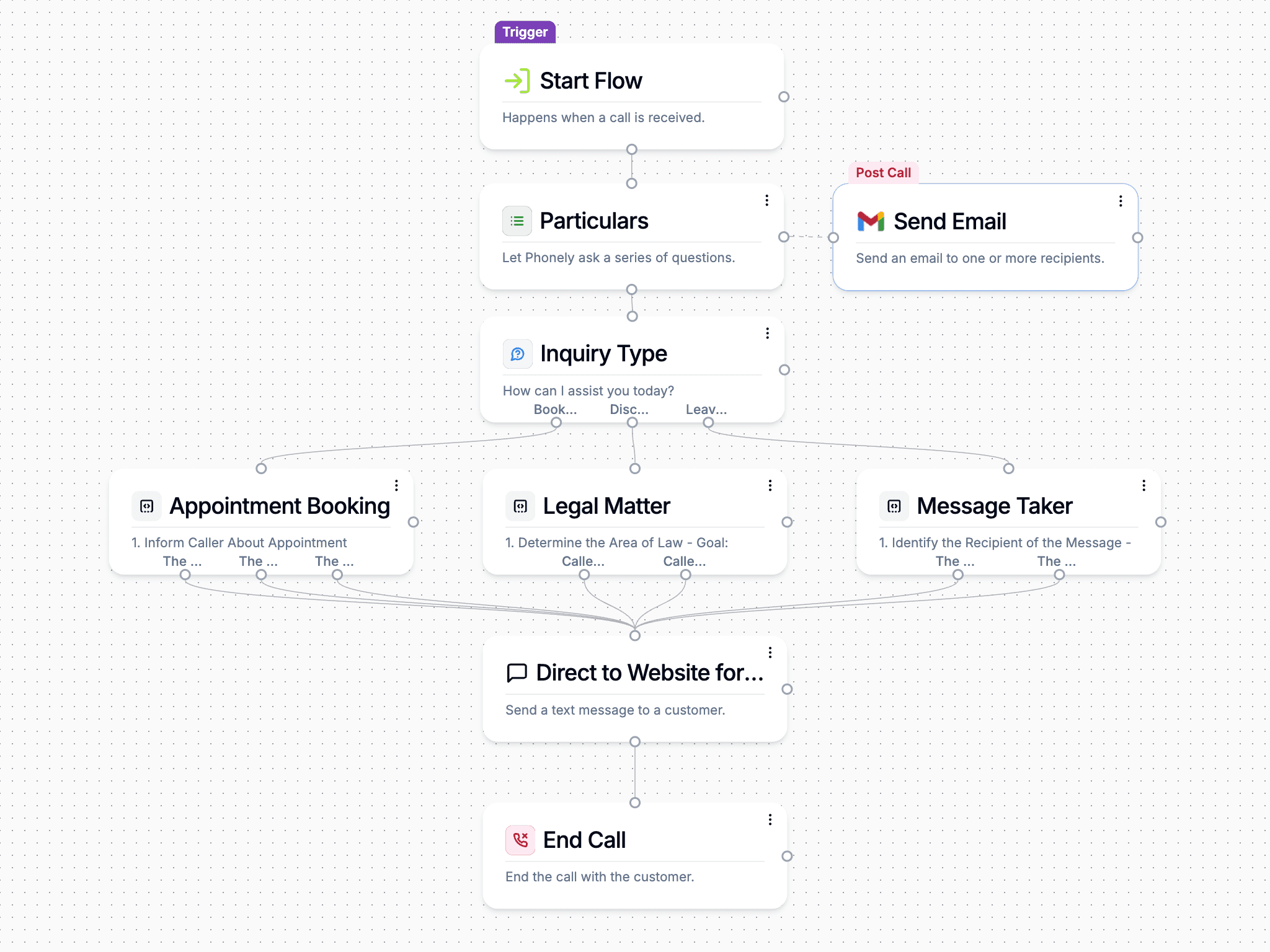Click the Post Call badge above Send Email
The image size is (1270, 952).
[x=883, y=172]
